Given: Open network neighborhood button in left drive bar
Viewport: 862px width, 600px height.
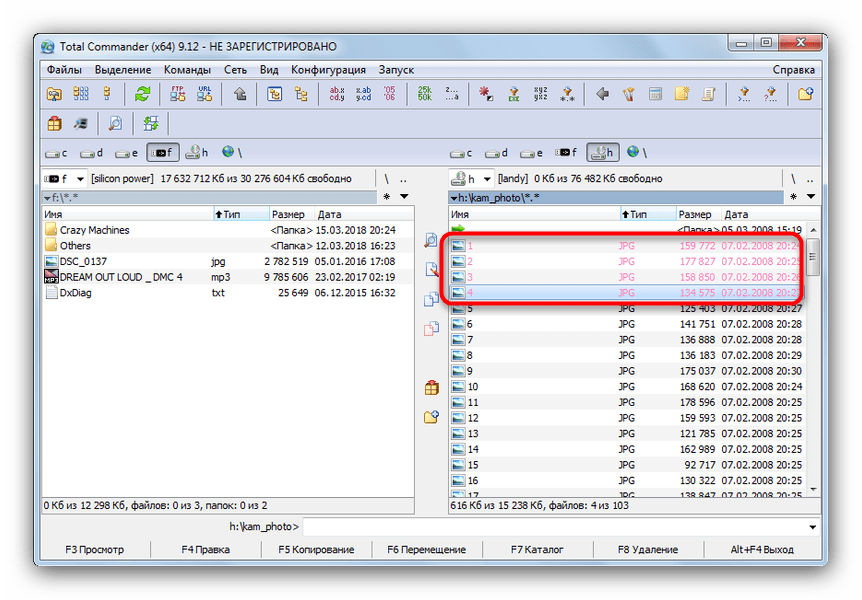Looking at the screenshot, I should [232, 152].
